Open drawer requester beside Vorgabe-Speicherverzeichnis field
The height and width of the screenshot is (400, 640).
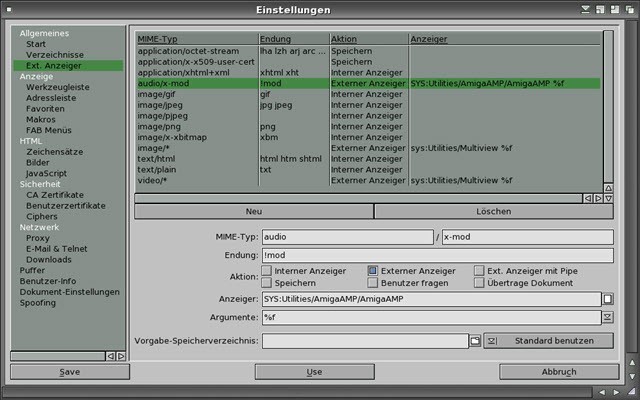475,341
